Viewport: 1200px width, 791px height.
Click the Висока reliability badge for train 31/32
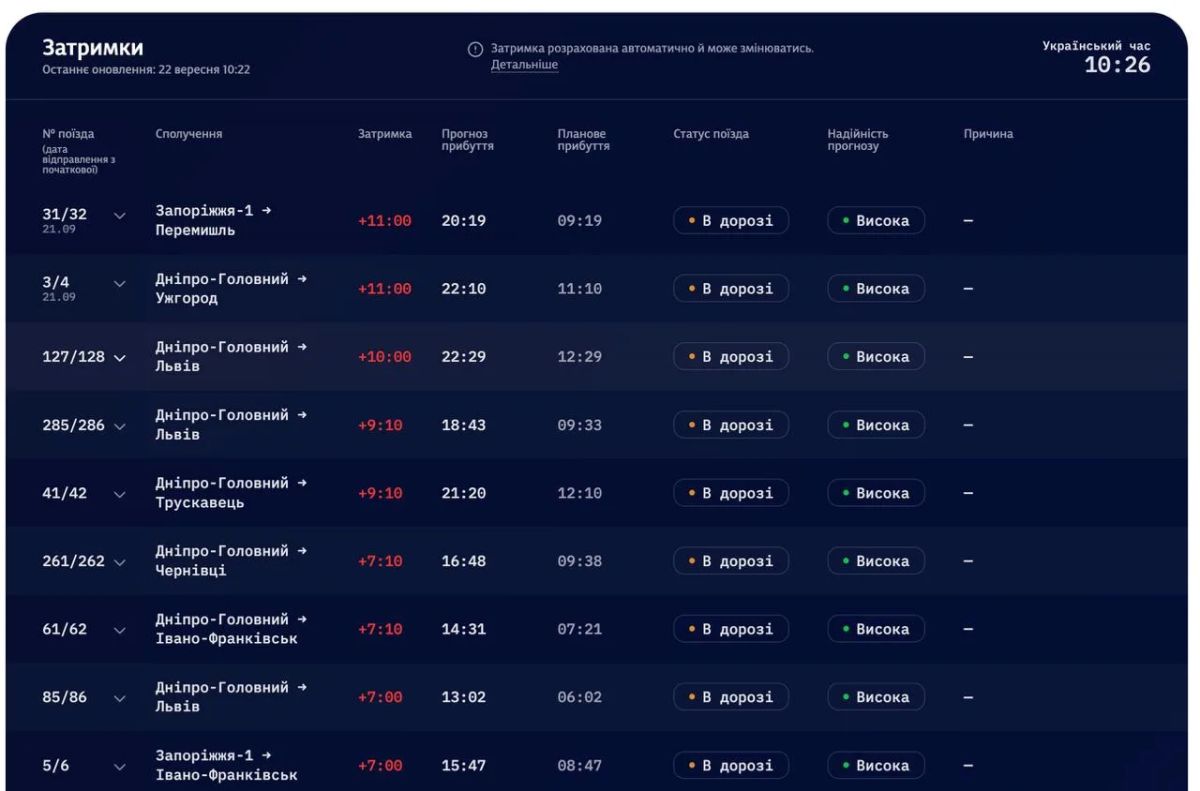876,221
